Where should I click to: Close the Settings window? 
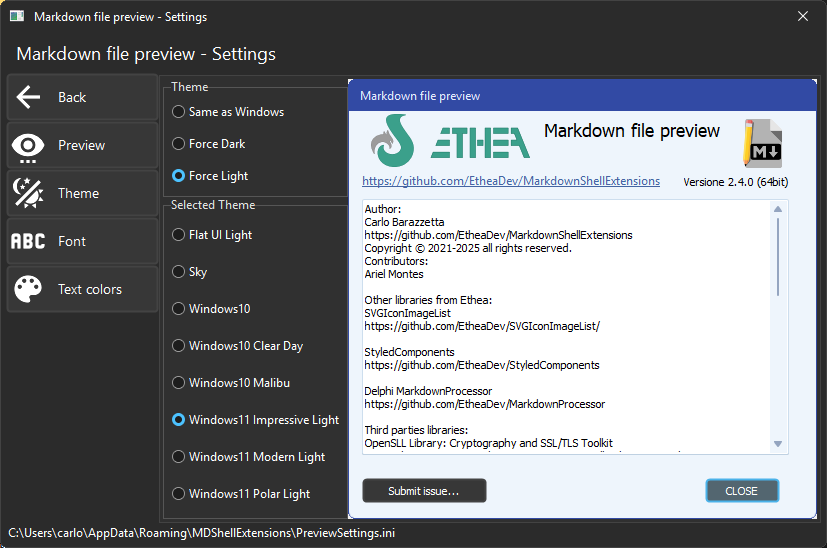(x=803, y=16)
